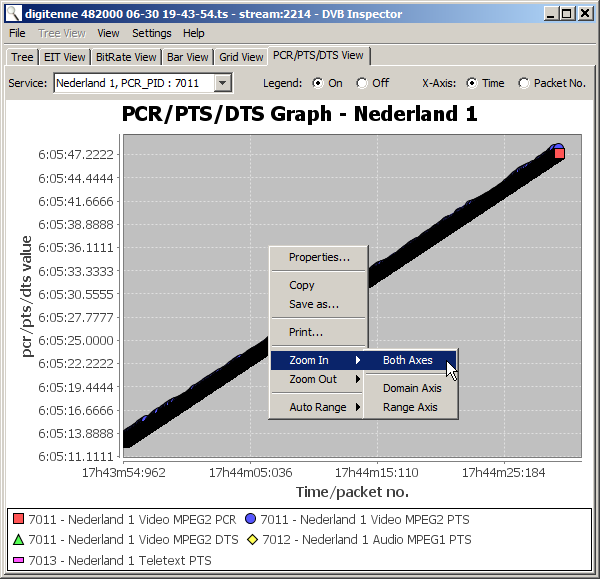Click Save as... in context menu
This screenshot has width=600, height=579.
click(x=314, y=304)
